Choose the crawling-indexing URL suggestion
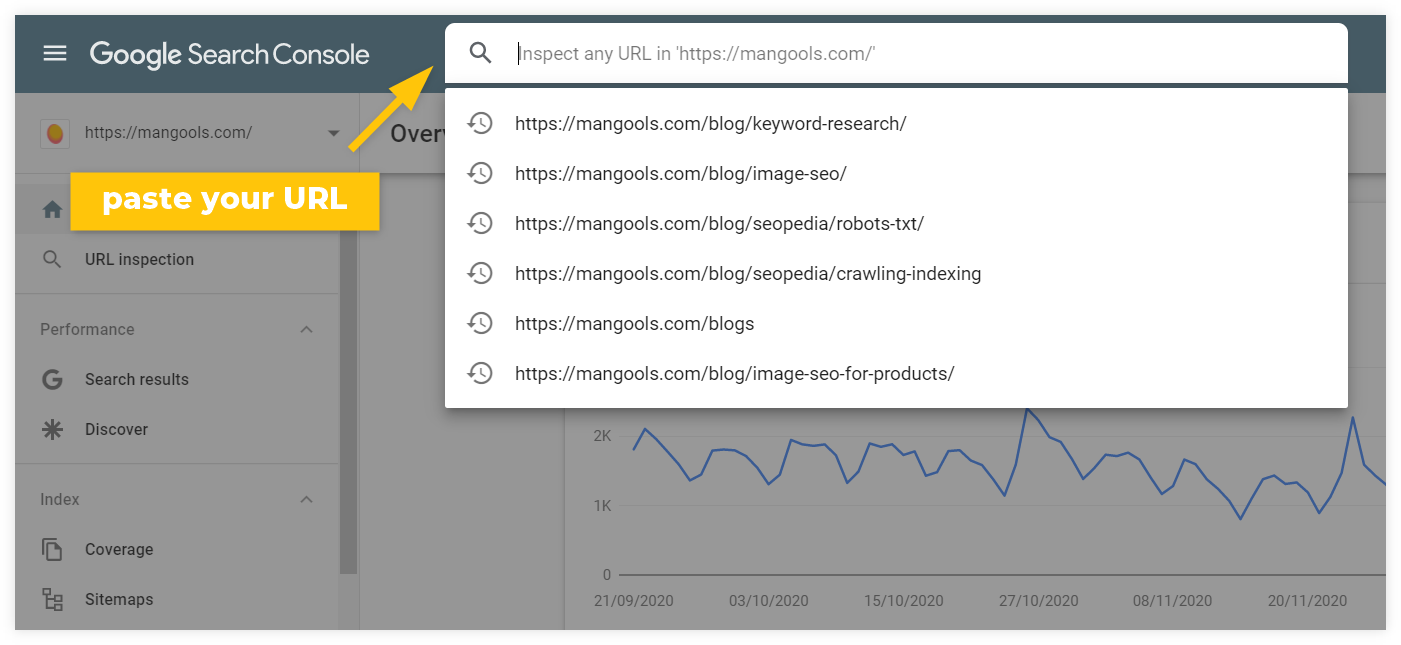1401x645 pixels. coord(747,273)
